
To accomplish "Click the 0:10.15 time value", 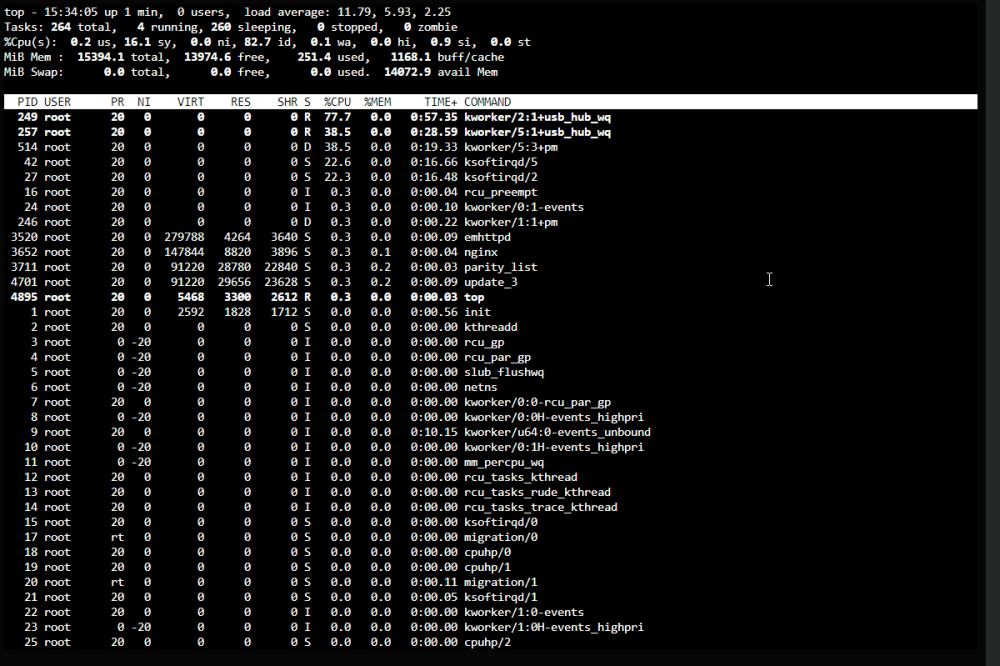I will (x=434, y=432).
